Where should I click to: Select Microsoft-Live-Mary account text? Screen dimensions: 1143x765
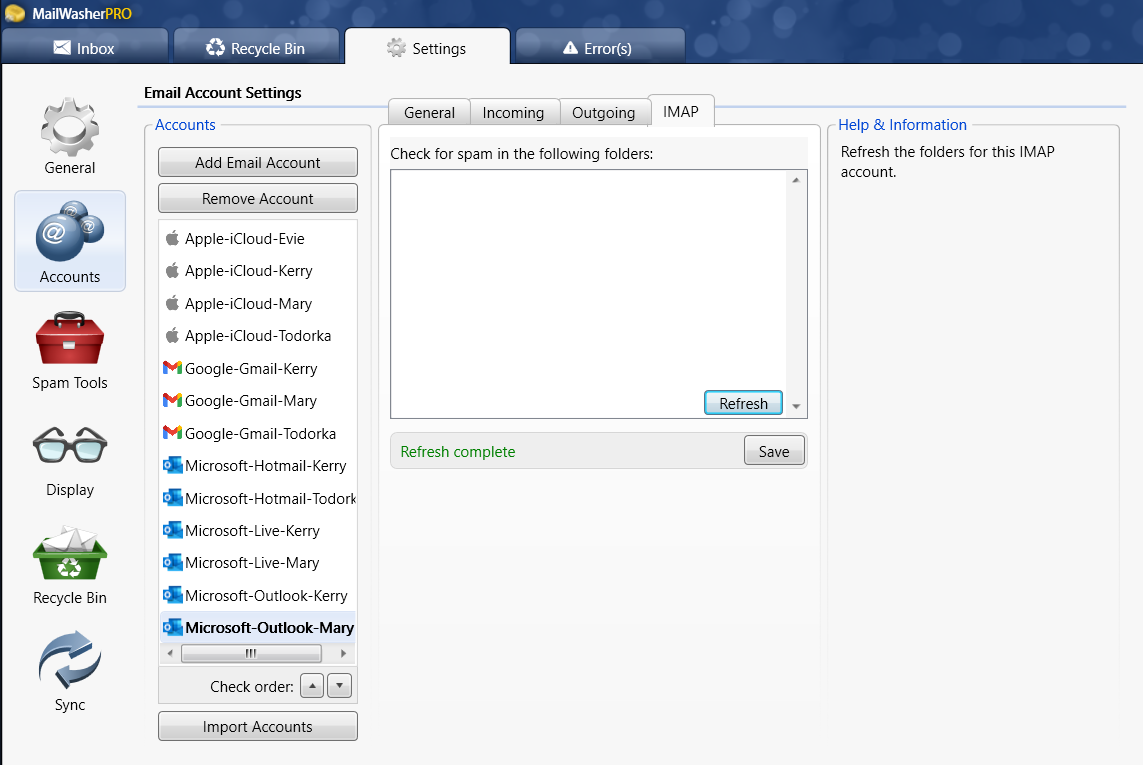252,562
